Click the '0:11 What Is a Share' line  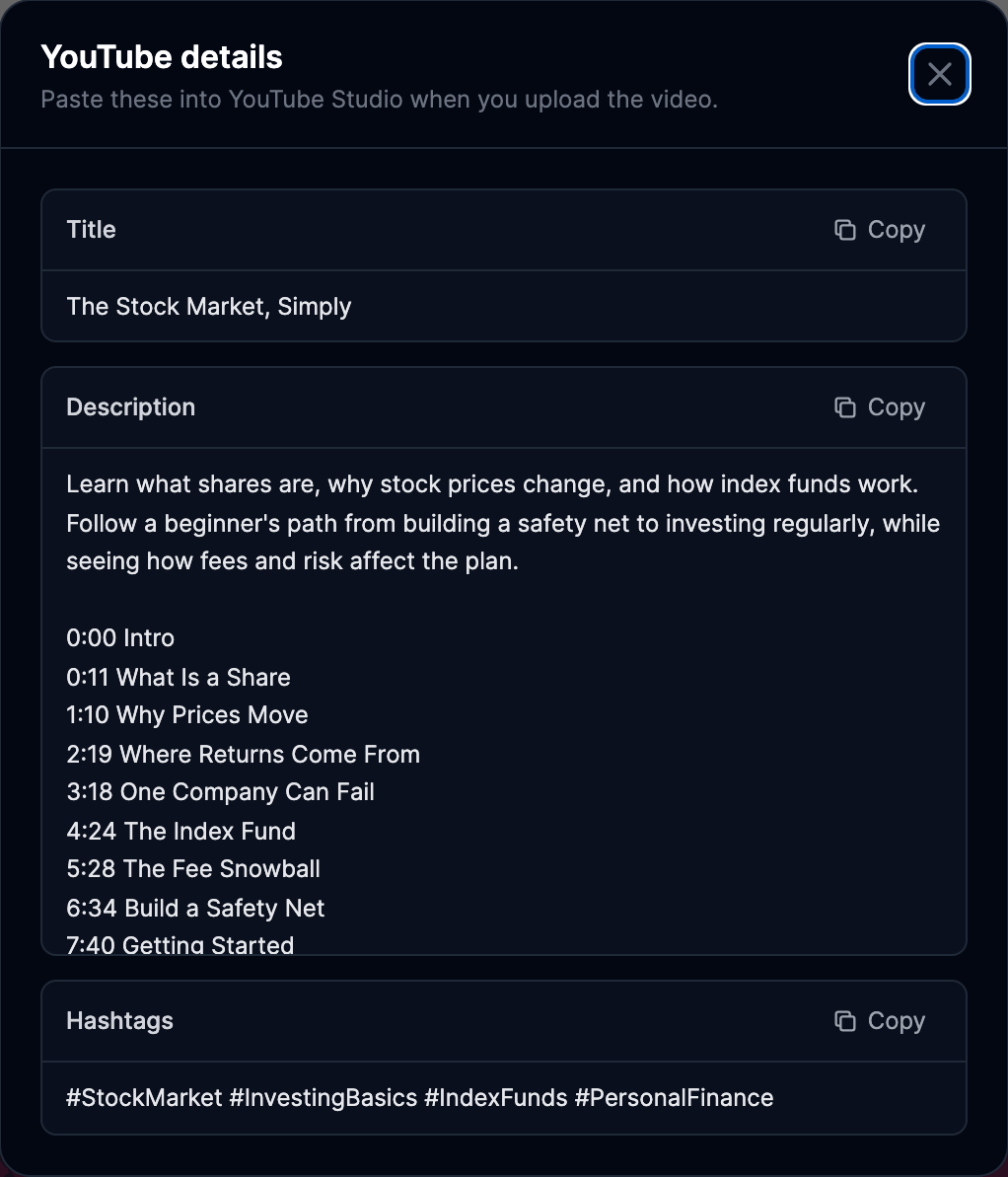click(x=178, y=677)
